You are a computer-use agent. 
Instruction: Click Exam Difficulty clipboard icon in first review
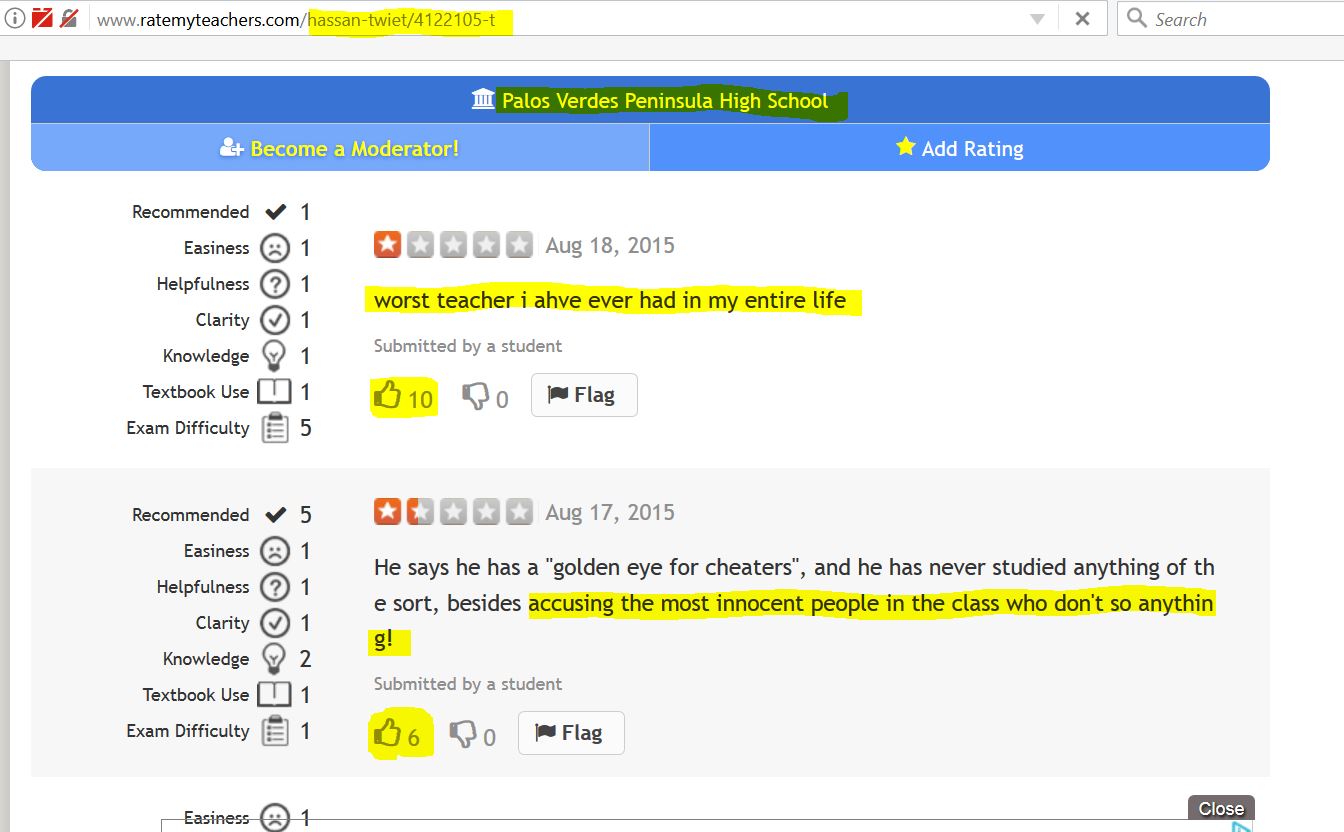pos(275,428)
